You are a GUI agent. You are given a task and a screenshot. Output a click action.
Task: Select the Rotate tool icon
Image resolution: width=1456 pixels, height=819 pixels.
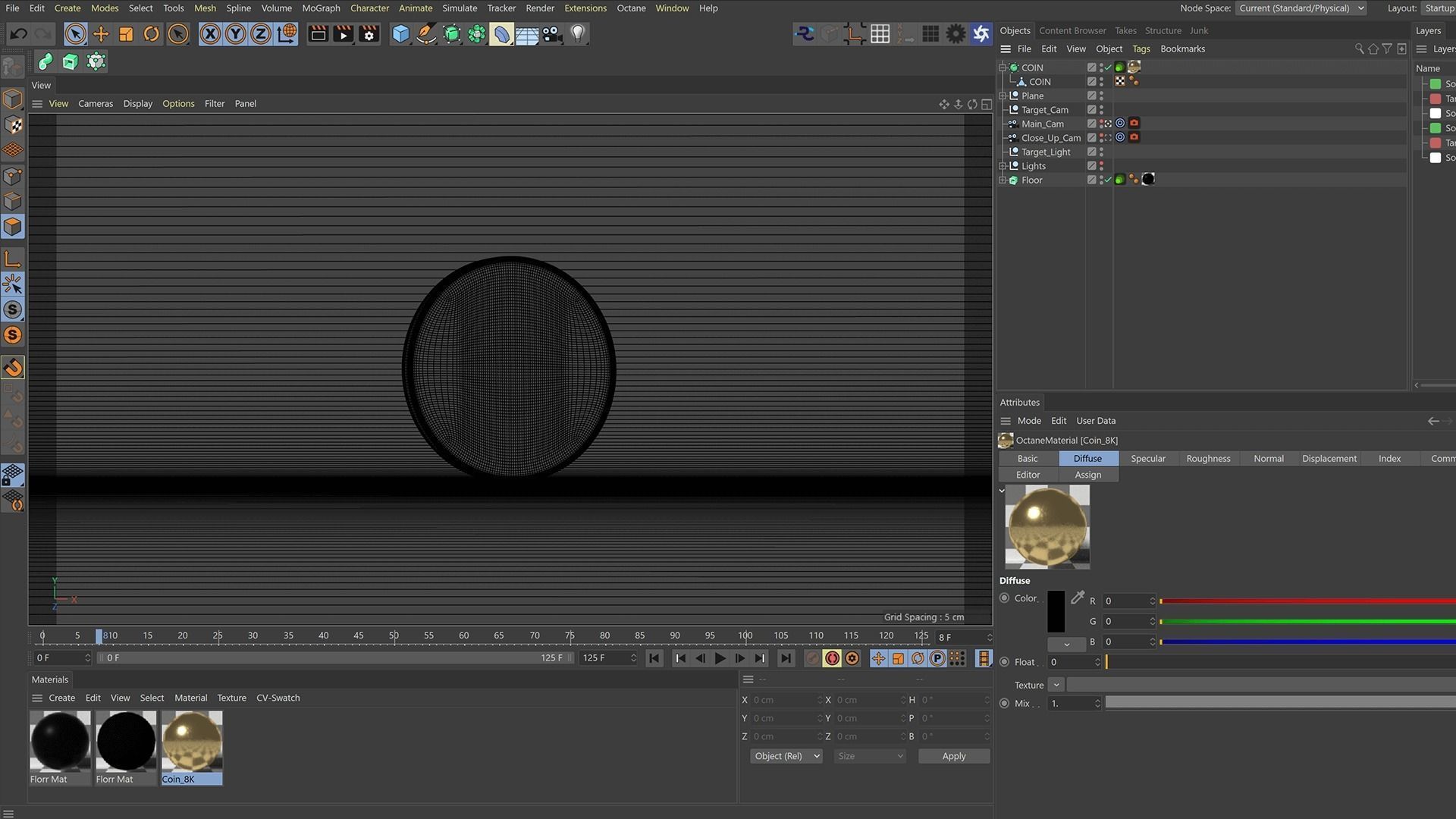click(x=152, y=33)
